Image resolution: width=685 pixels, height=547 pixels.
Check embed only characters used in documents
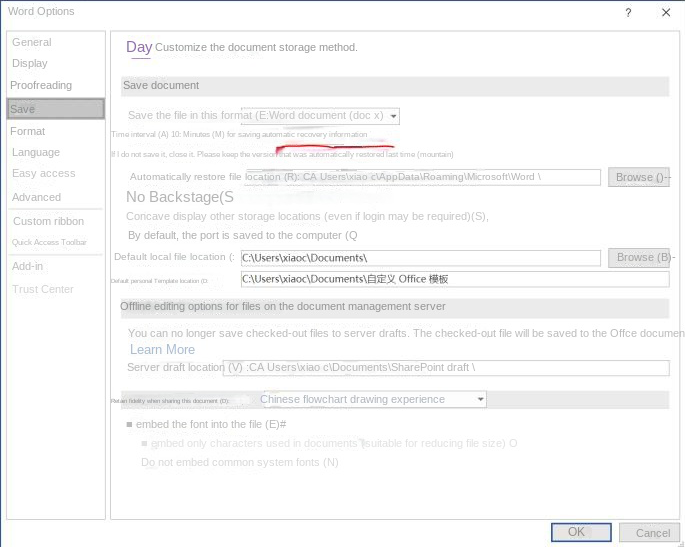(x=146, y=443)
